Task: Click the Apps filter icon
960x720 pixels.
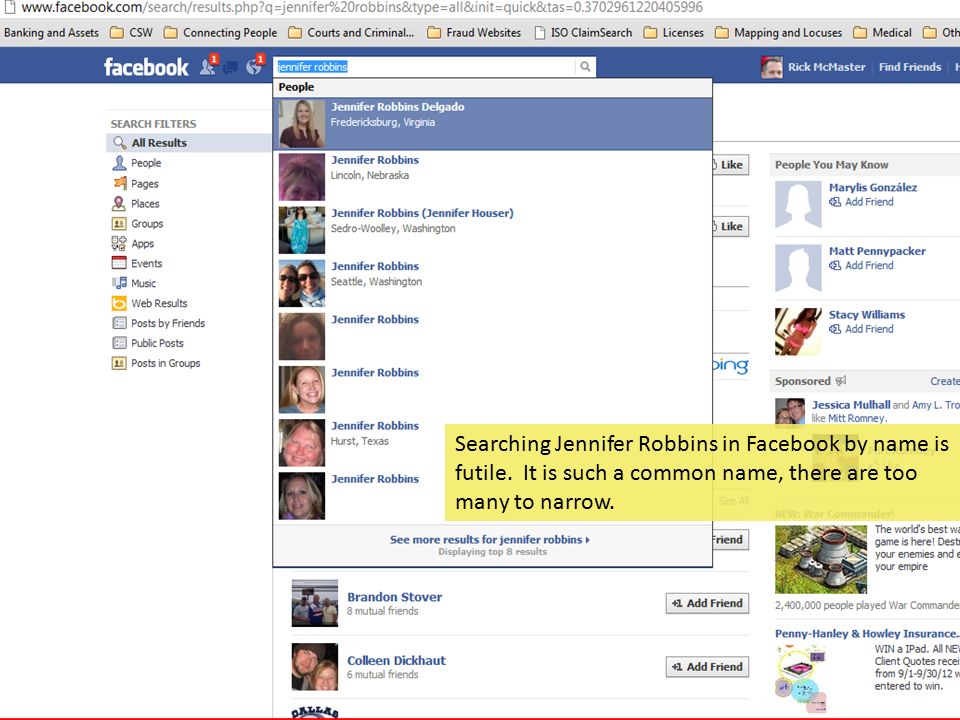Action: point(119,243)
